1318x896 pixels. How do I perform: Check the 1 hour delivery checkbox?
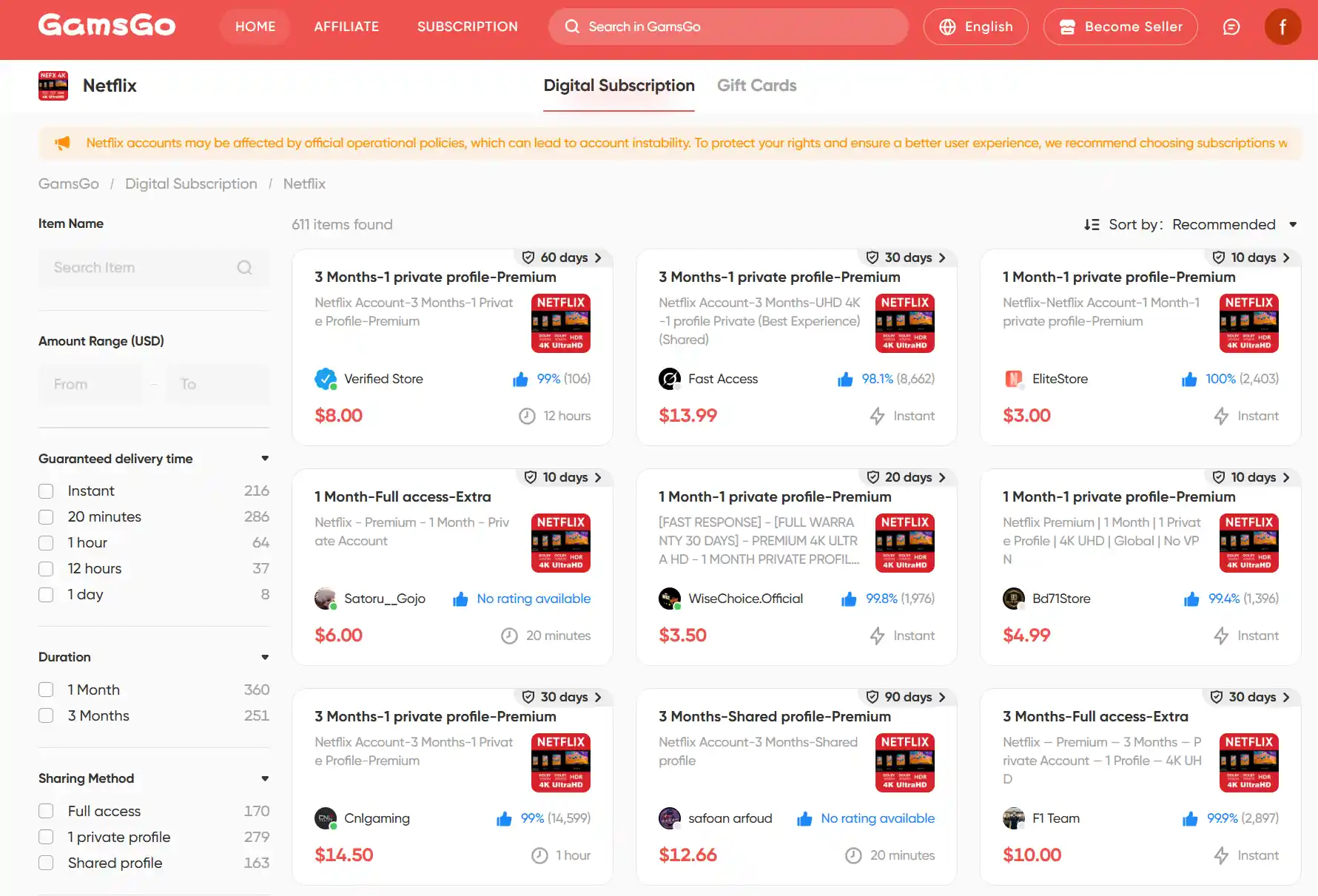click(x=46, y=543)
